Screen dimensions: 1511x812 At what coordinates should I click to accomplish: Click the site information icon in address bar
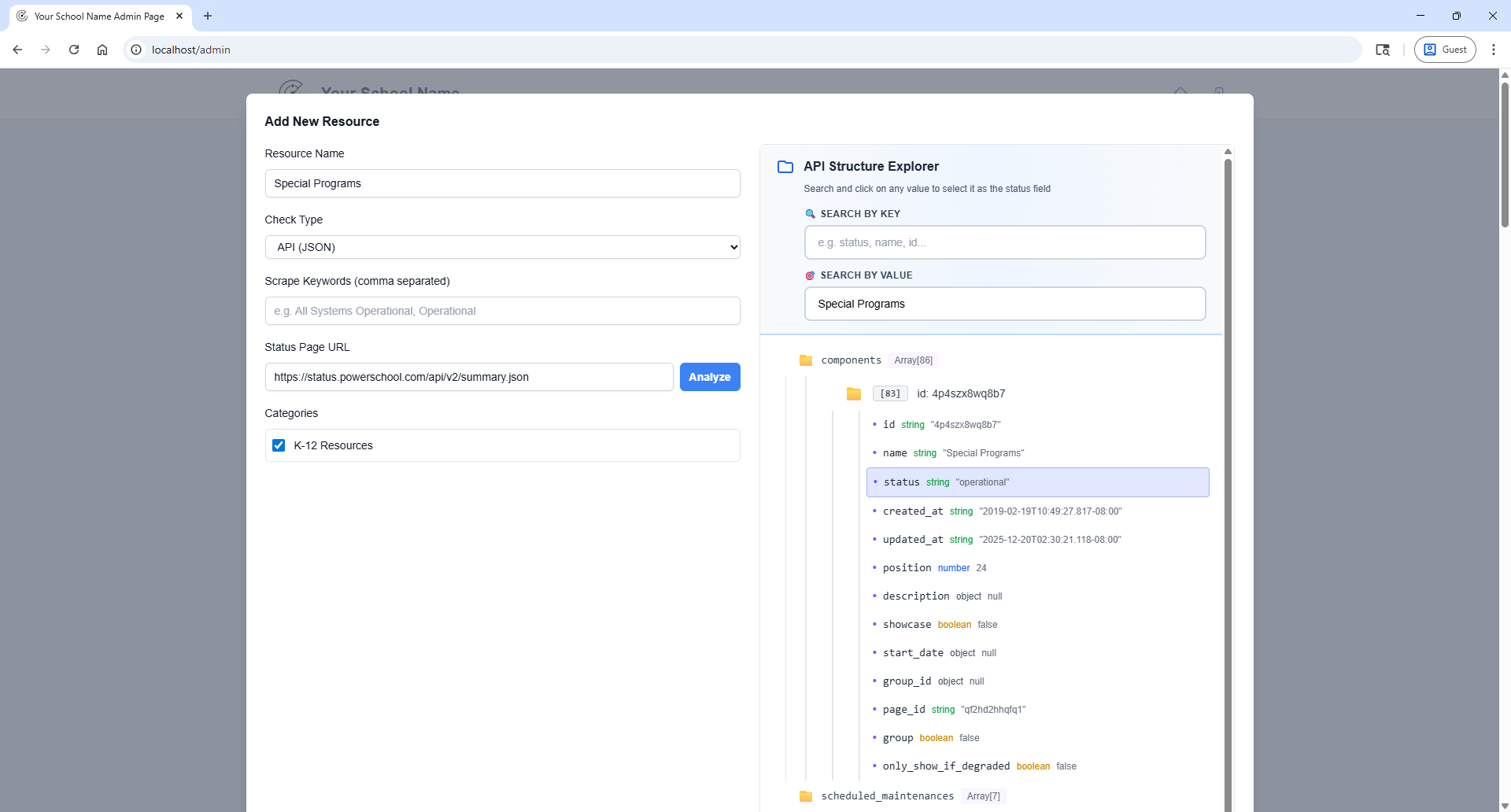(x=136, y=50)
